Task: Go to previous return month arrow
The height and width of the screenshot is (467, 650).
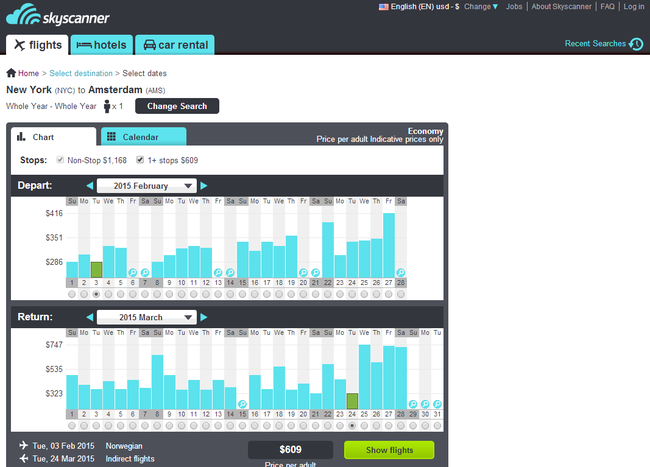Action: 89,317
